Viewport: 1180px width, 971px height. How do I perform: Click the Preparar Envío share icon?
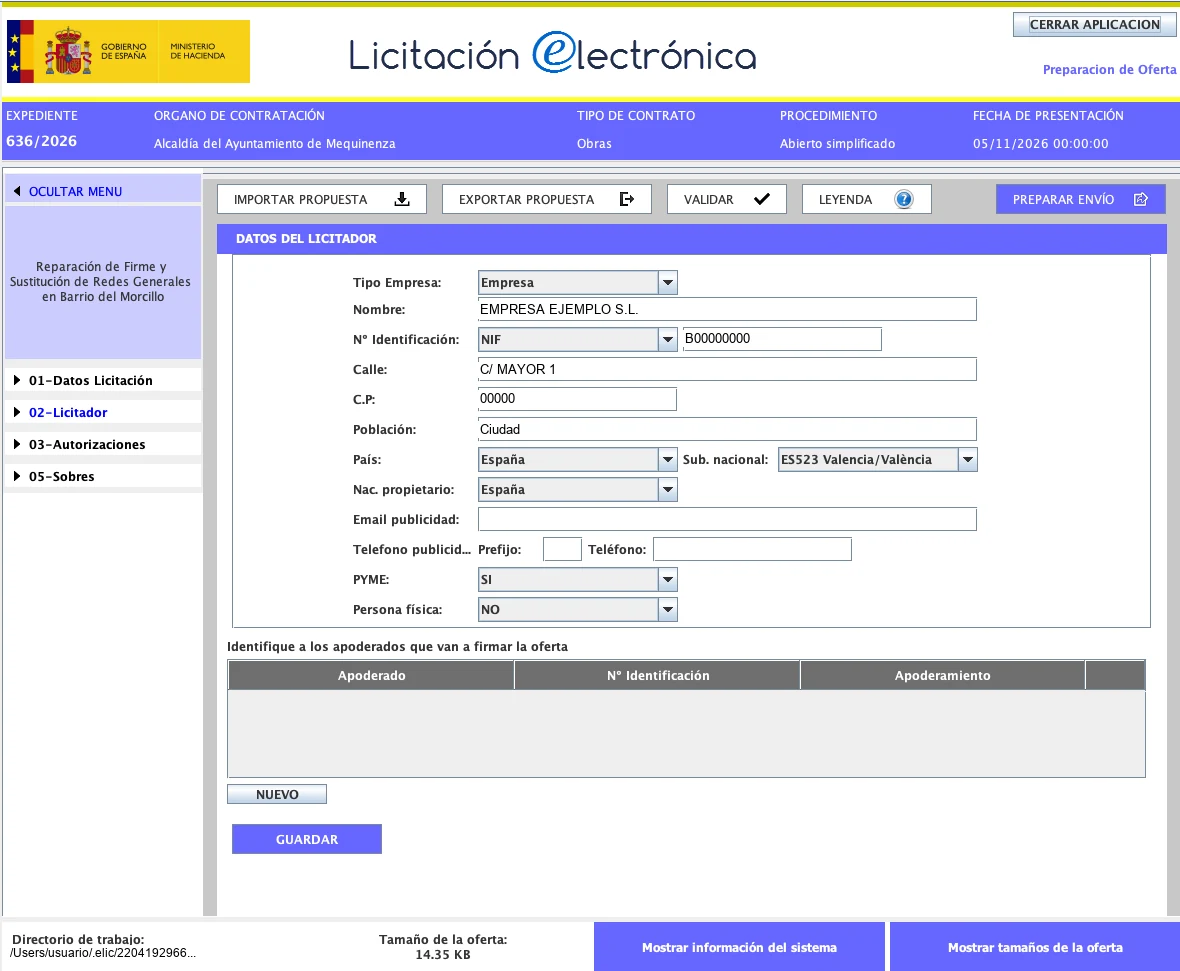[1141, 199]
